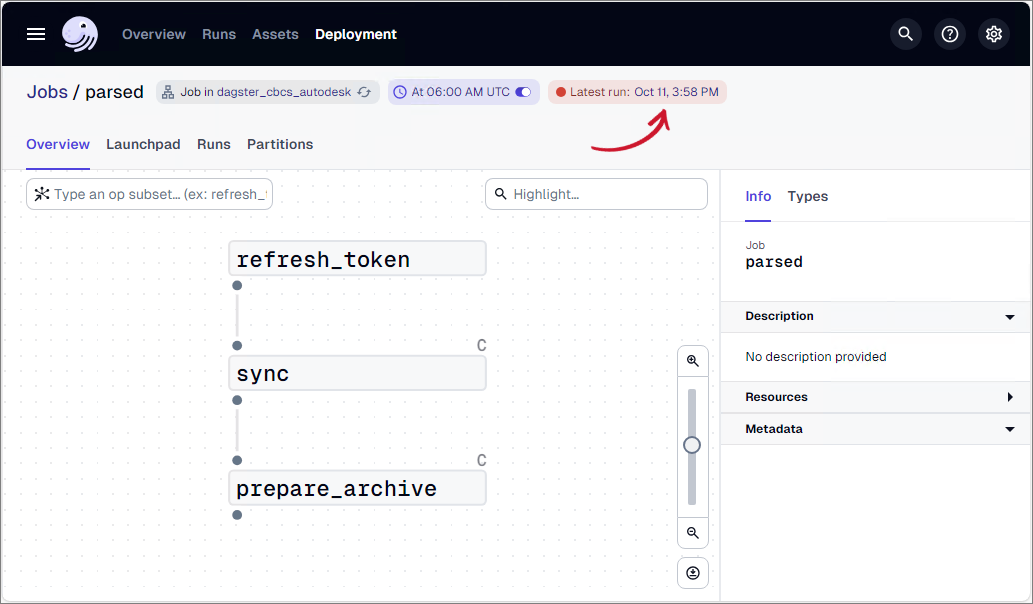This screenshot has height=604, width=1033.
Task: Click the Dagster octopus logo
Action: click(80, 34)
